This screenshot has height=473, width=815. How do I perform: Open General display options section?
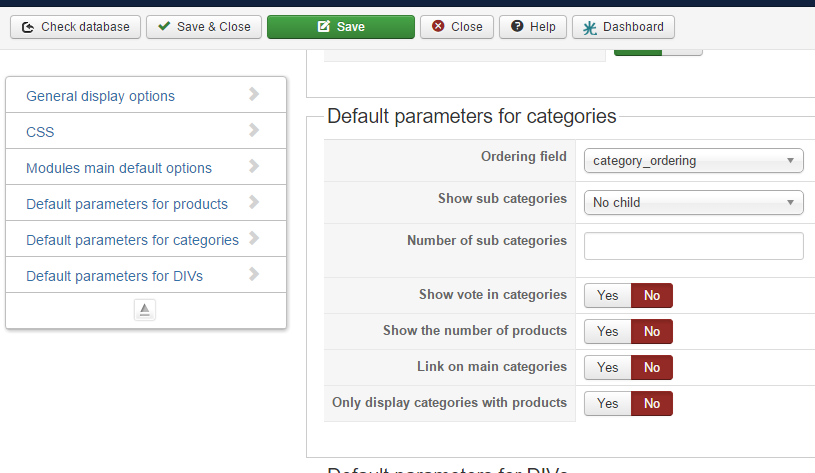[100, 96]
